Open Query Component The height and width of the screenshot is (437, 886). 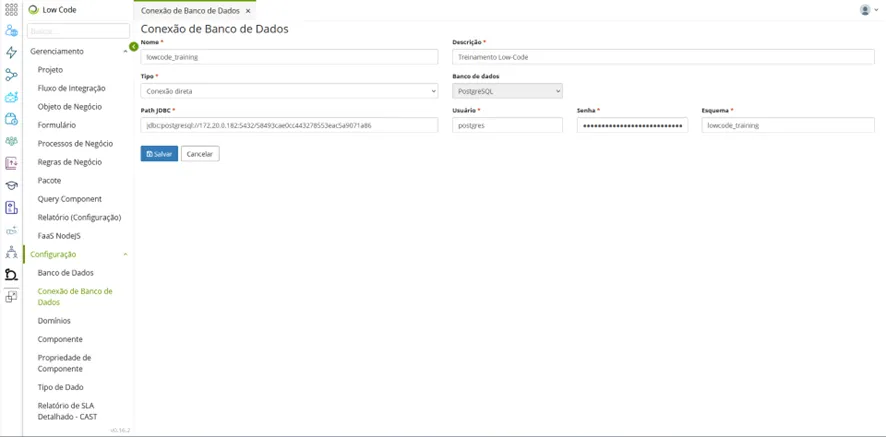[70, 199]
